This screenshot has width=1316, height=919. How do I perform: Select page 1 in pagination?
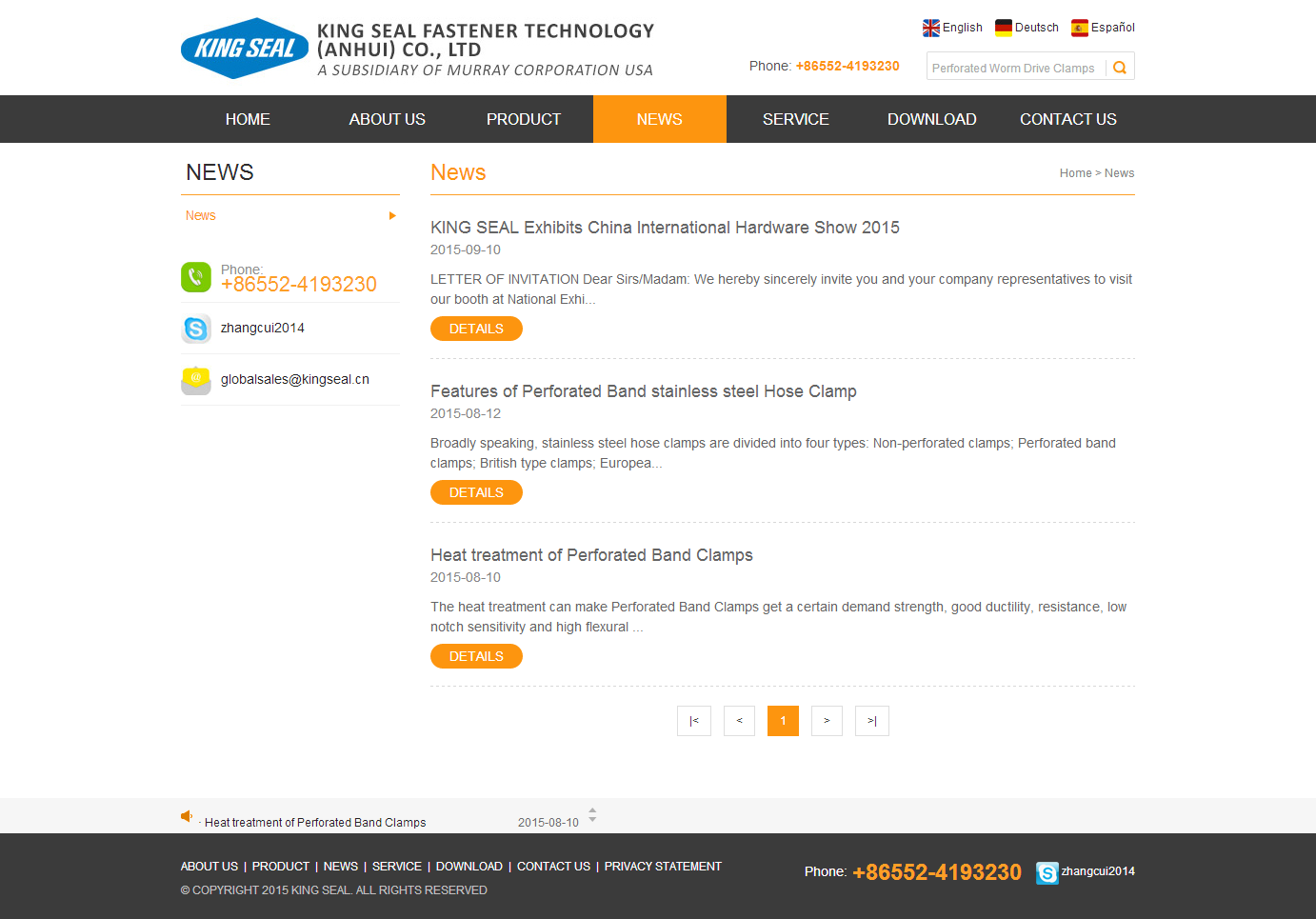(x=783, y=721)
